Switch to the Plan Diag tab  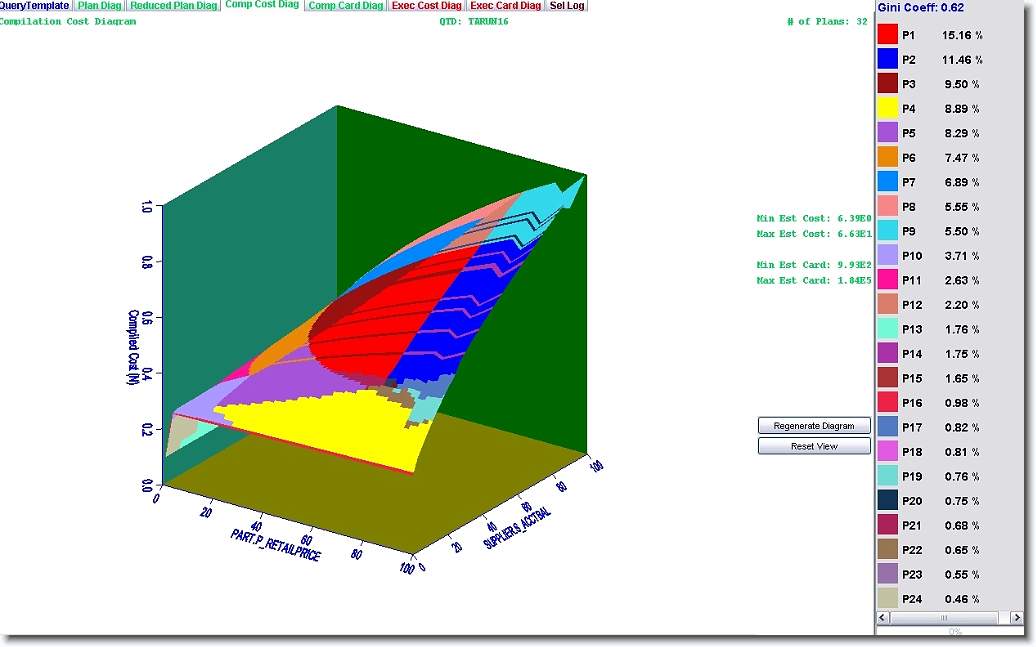click(x=100, y=6)
